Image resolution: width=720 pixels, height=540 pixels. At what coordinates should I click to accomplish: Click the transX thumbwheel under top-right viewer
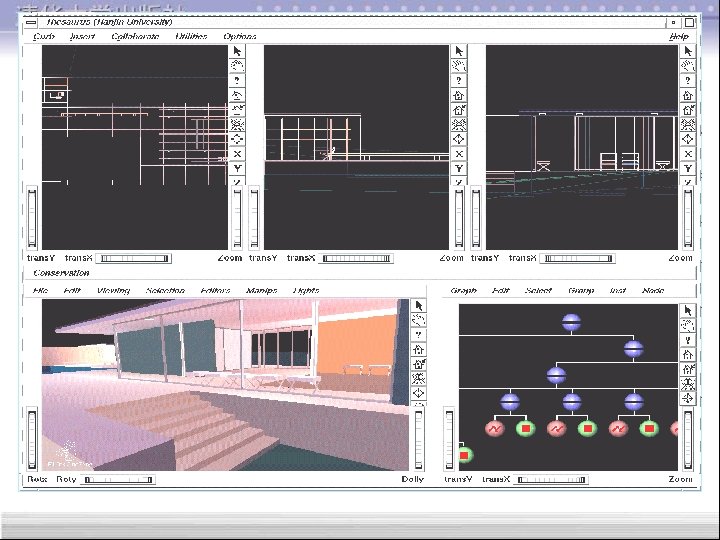point(578,259)
